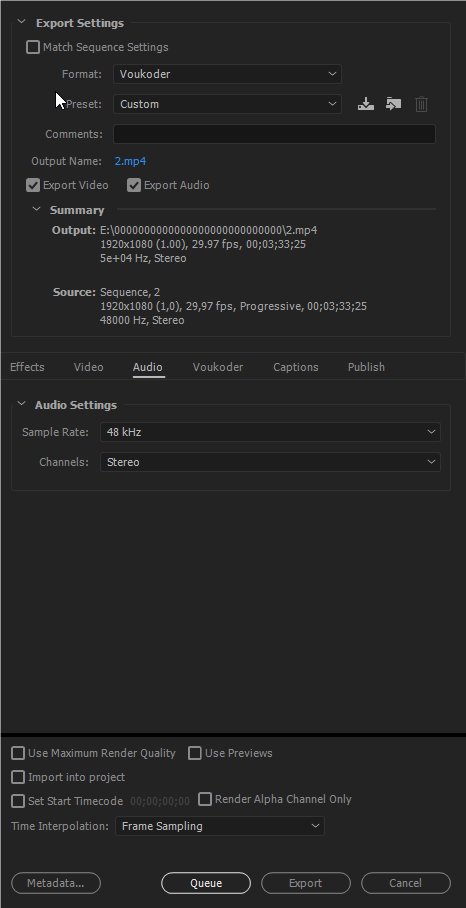
Task: Uncheck the Export Audio checkbox
Action: coord(134,185)
